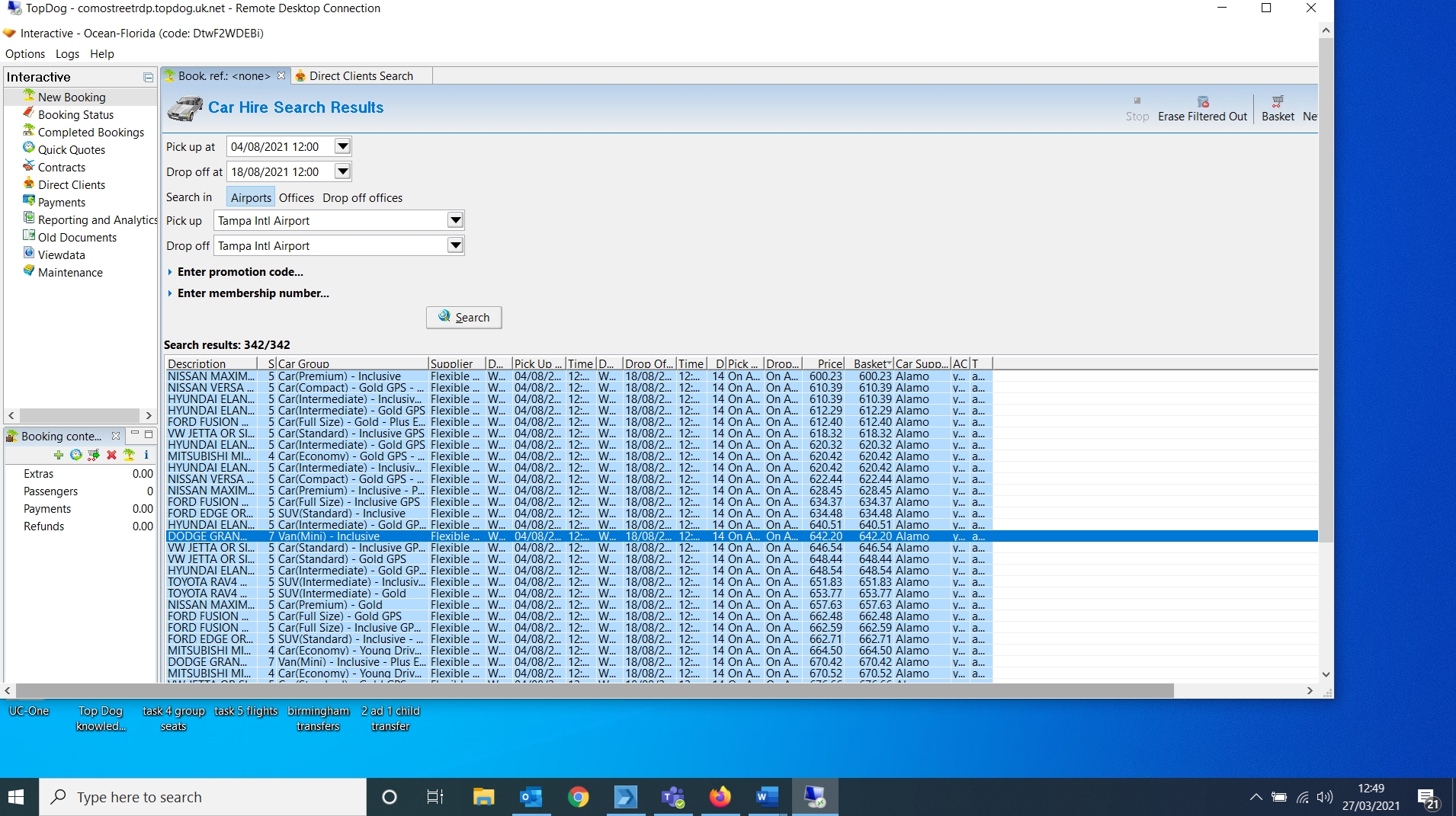Click the horizontal scrollbar below the results table
The height and width of the screenshot is (816, 1456).
tap(595, 691)
